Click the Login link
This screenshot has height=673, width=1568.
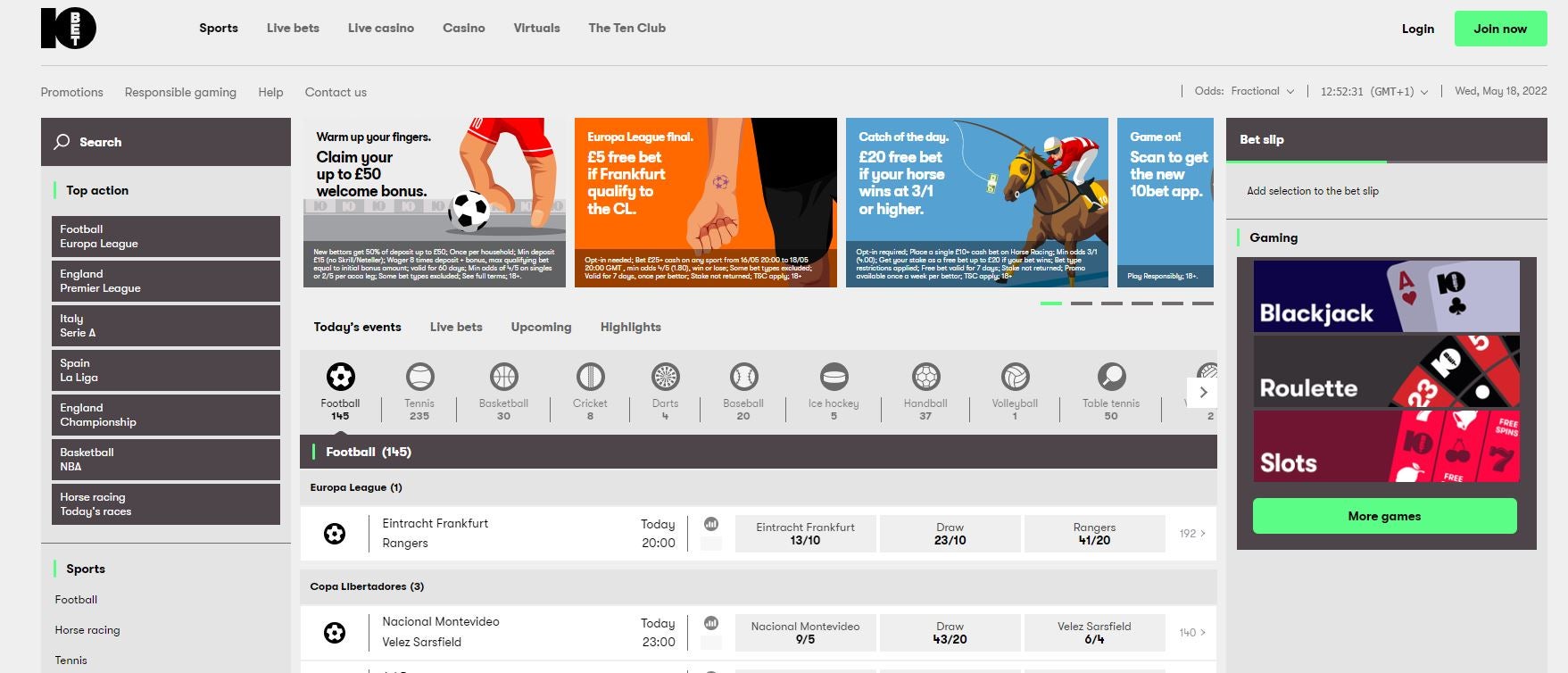(x=1418, y=29)
